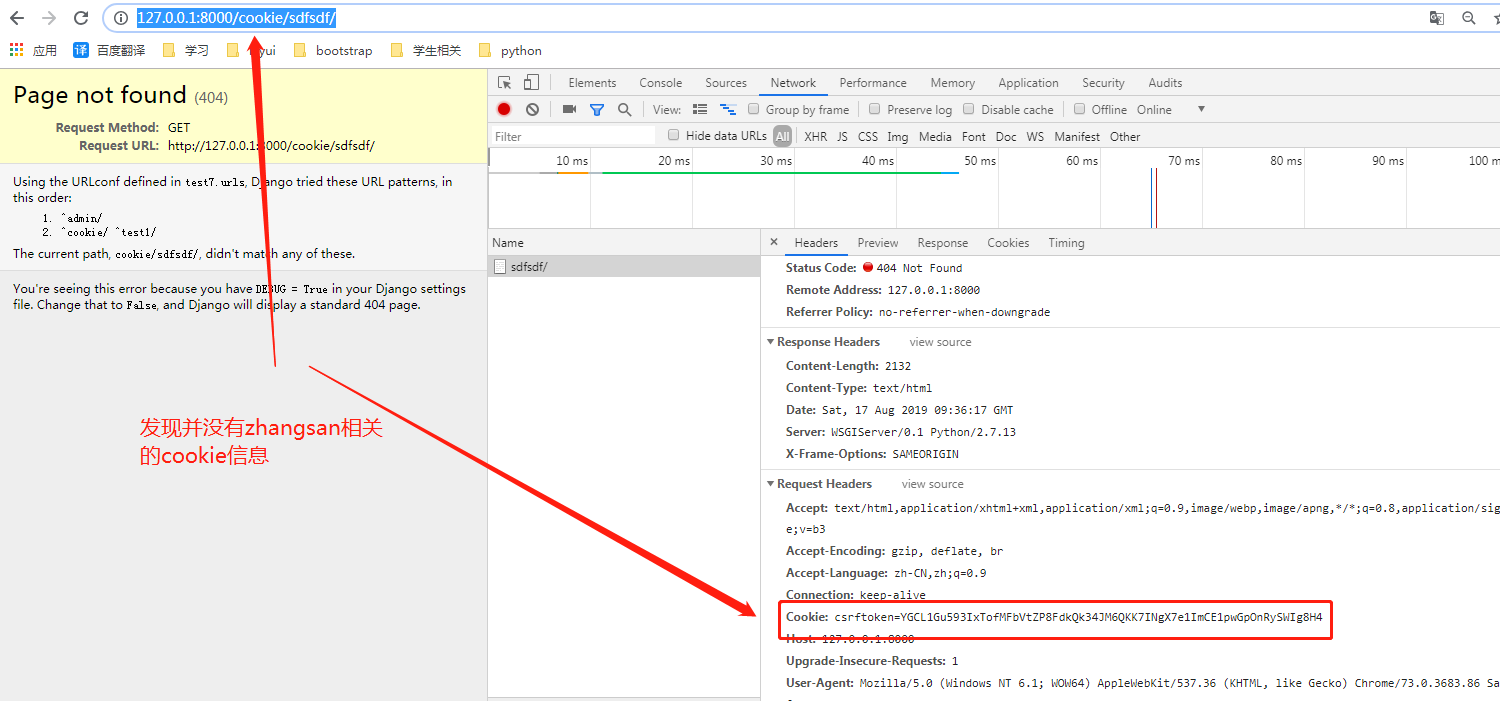This screenshot has height=701, width=1500.
Task: Open the 百度翻译 bookmark
Action: click(x=109, y=50)
